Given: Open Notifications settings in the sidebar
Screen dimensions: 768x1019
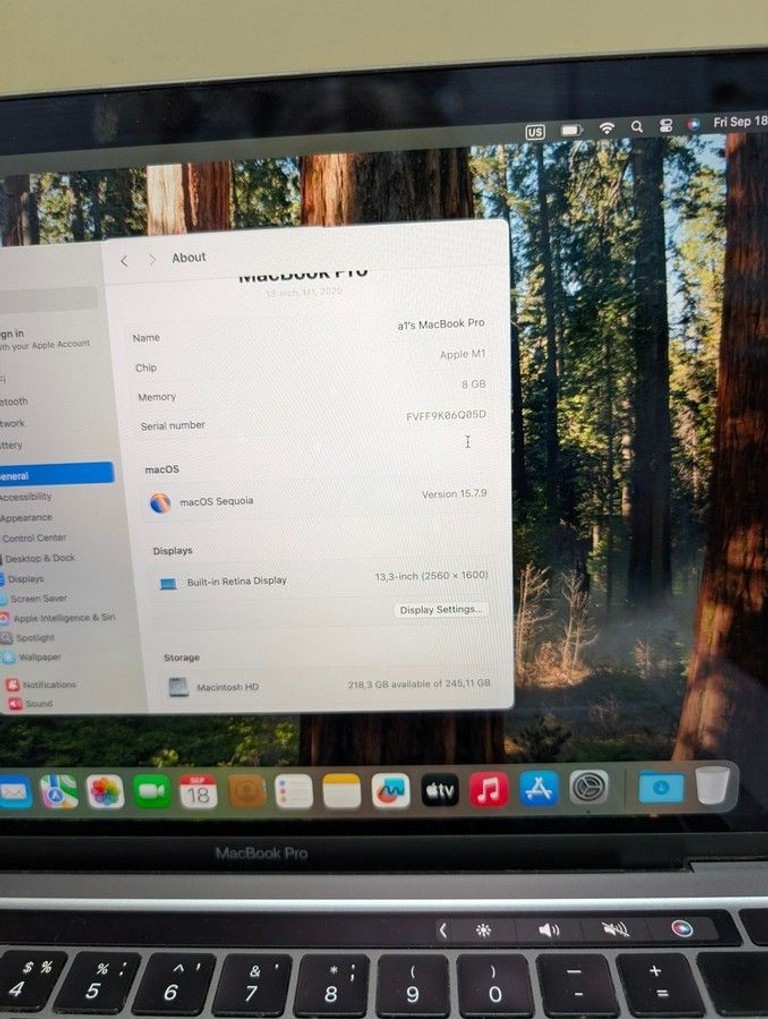Looking at the screenshot, I should [49, 684].
